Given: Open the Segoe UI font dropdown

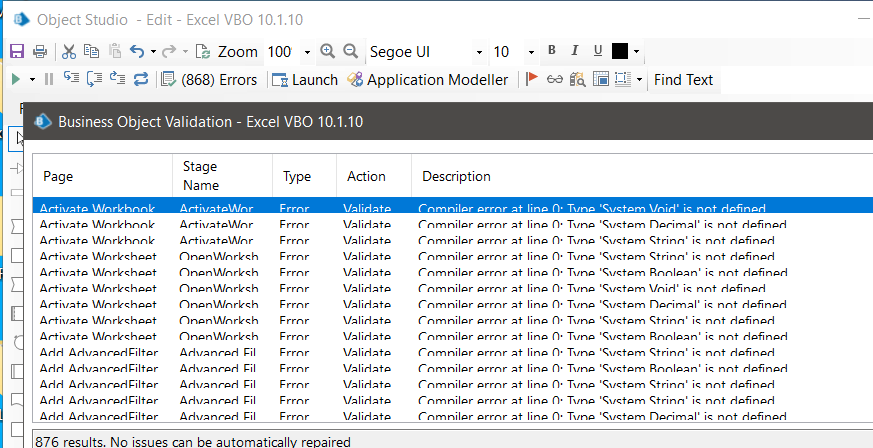Looking at the screenshot, I should (x=479, y=52).
